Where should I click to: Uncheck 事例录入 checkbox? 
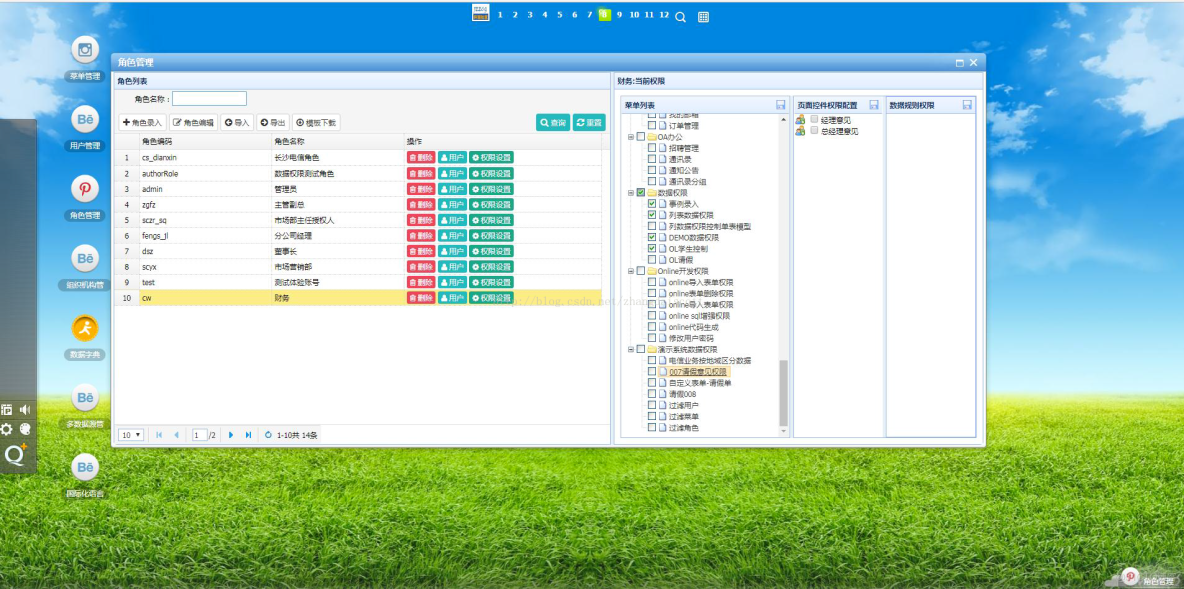[652, 204]
